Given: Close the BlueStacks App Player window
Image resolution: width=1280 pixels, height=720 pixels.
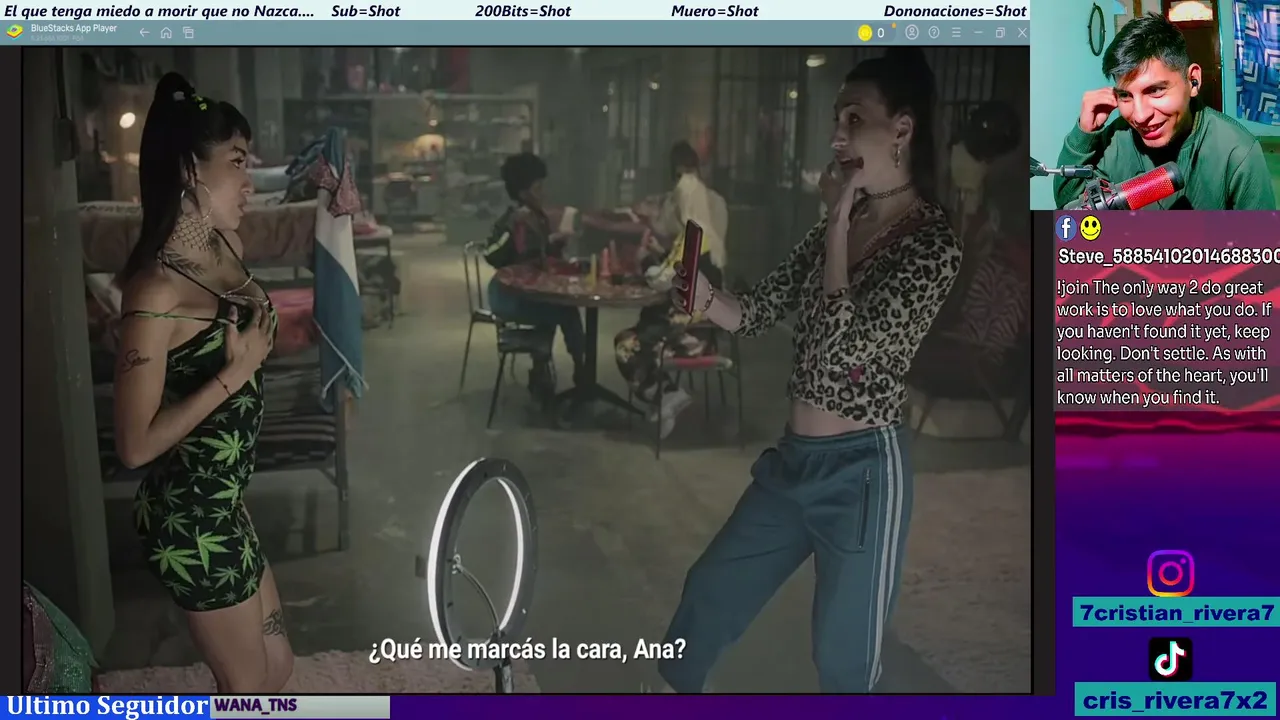Looking at the screenshot, I should 1022,33.
